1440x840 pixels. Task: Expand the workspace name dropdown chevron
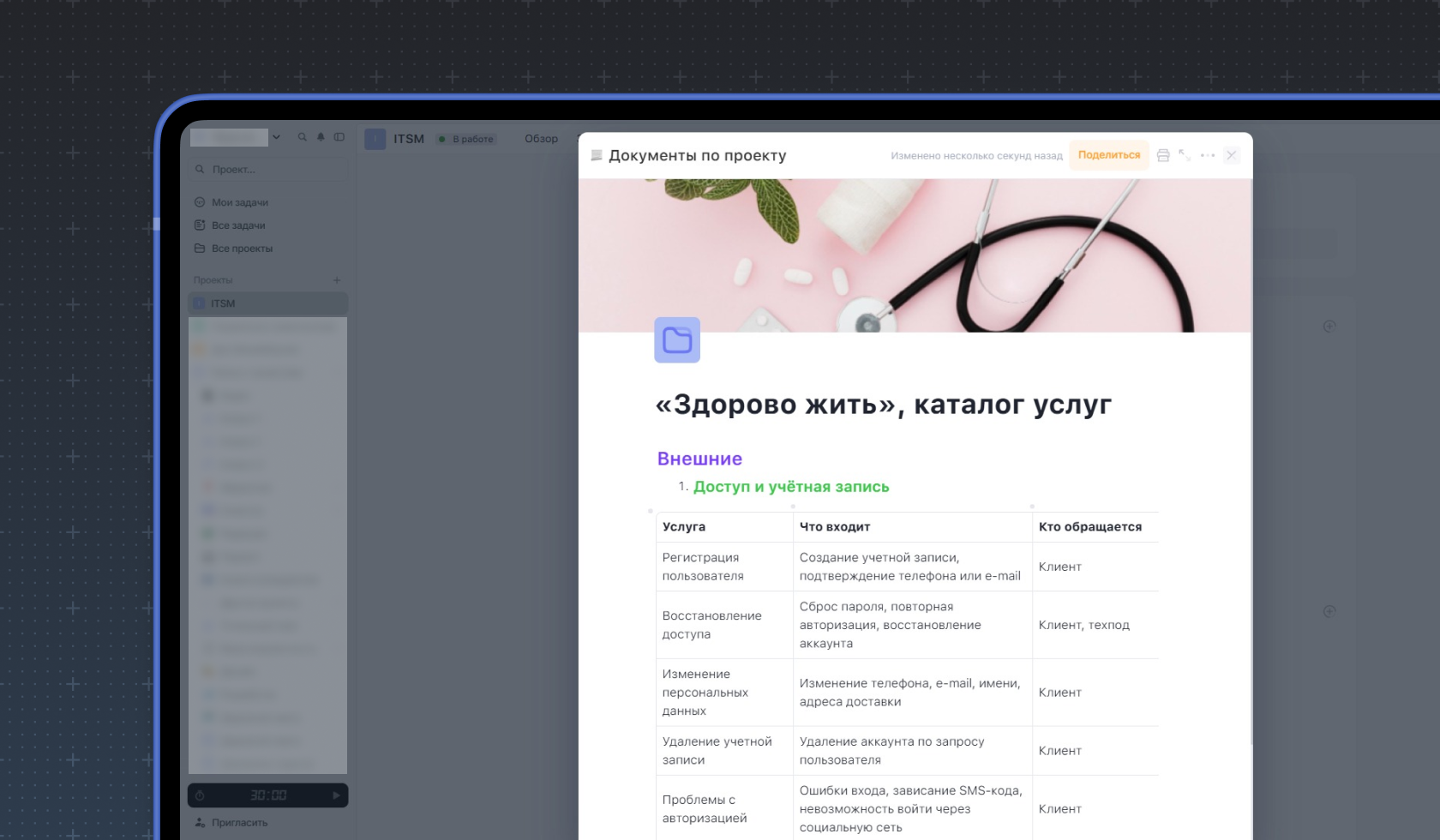coord(276,137)
